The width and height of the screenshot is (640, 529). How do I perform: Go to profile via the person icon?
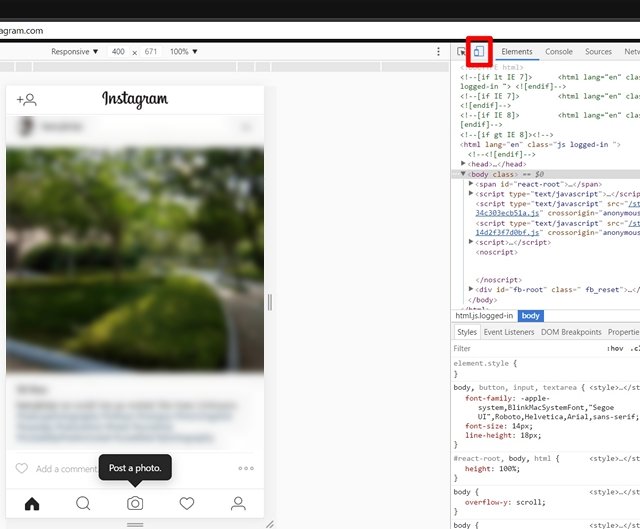(238, 503)
